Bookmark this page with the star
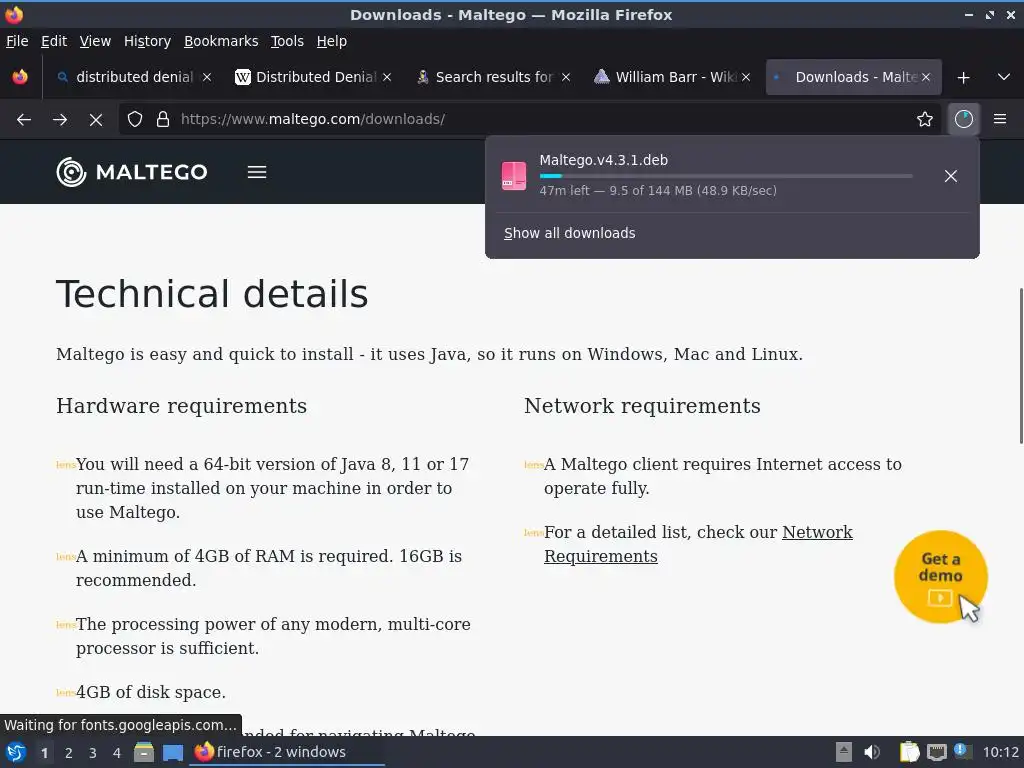 tap(924, 120)
